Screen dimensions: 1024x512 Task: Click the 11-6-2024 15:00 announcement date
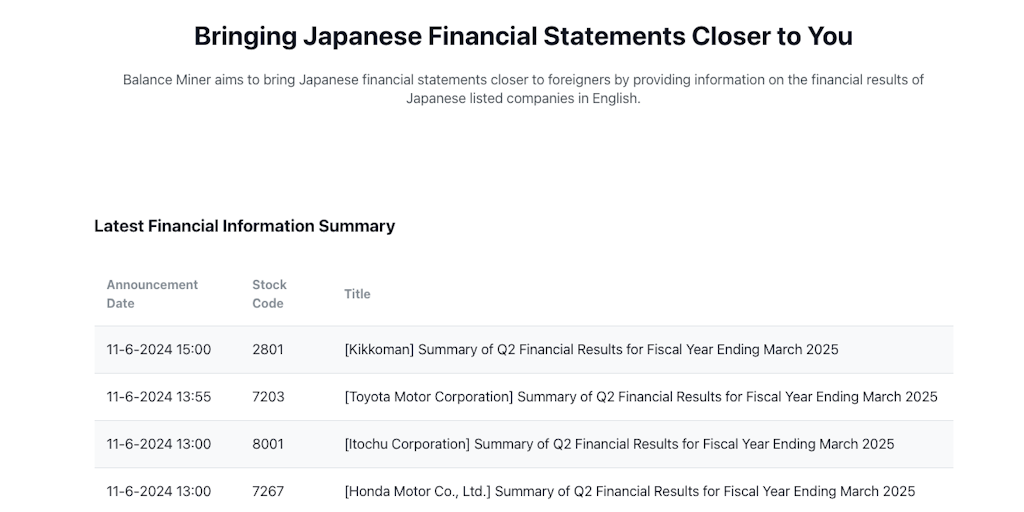tap(159, 350)
